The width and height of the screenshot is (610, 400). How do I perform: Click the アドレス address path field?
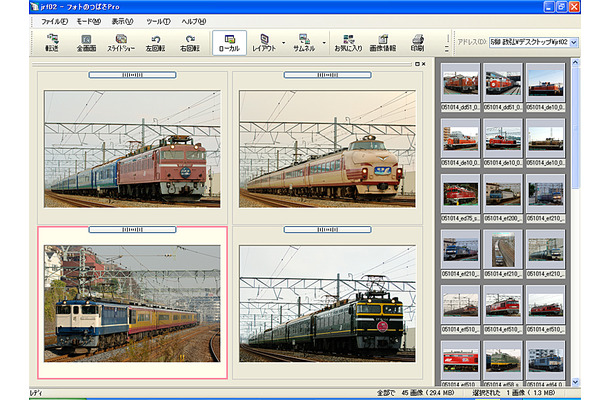point(529,42)
